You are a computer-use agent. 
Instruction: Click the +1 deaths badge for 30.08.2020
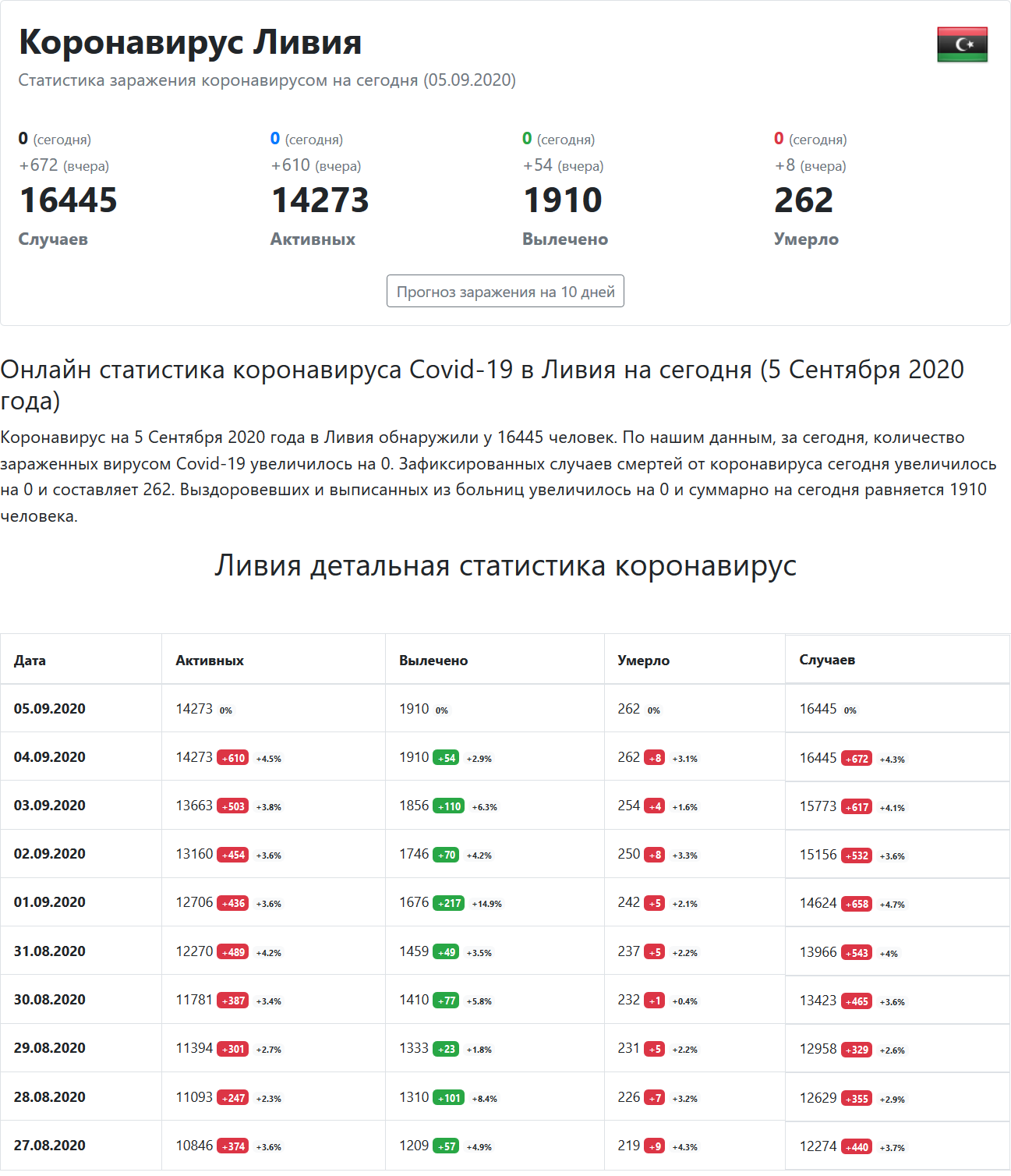coord(655,1001)
